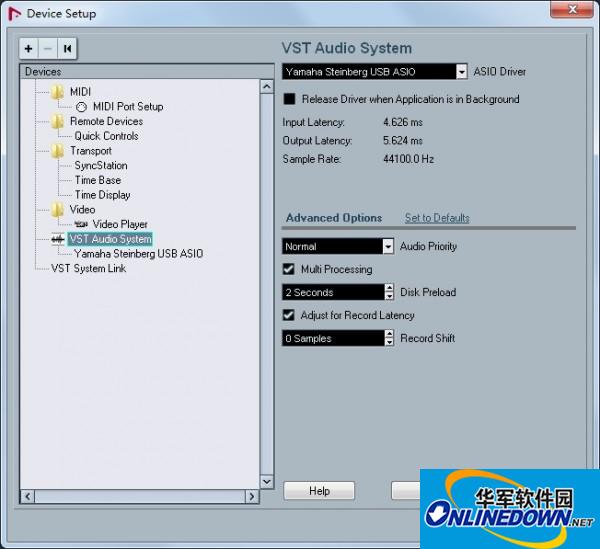The image size is (600, 549).
Task: Toggle Multi Processing checkbox
Action: point(289,269)
